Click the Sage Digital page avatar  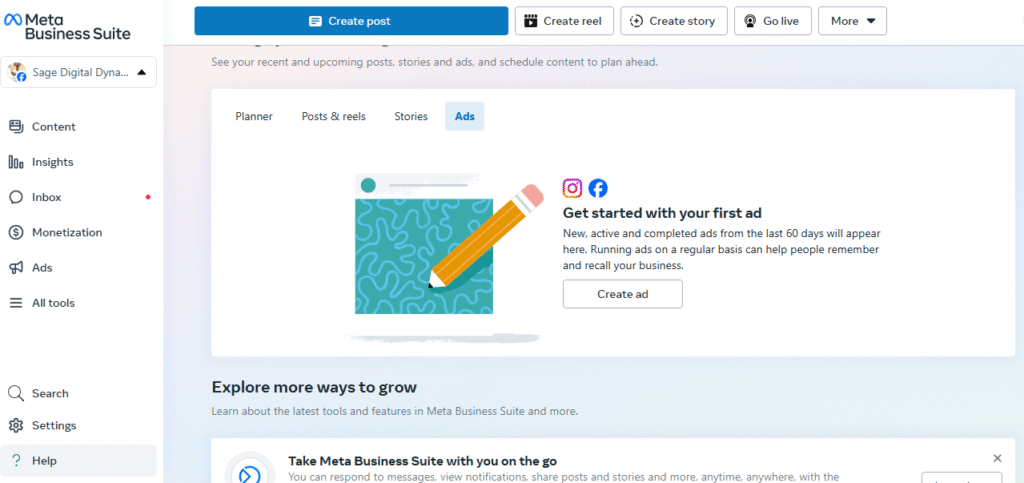(x=17, y=72)
